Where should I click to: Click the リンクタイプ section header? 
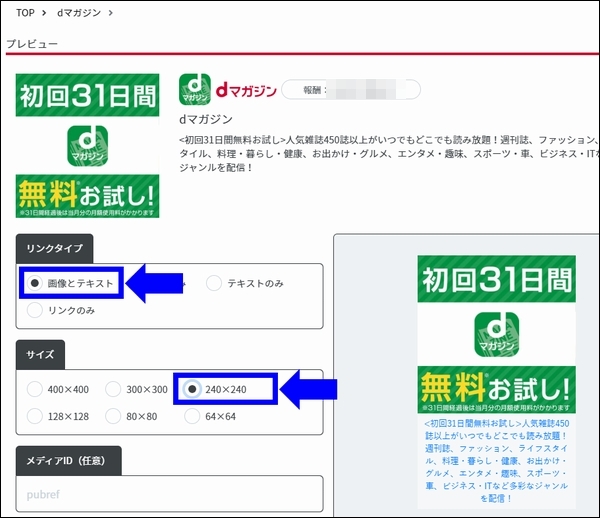tap(54, 249)
